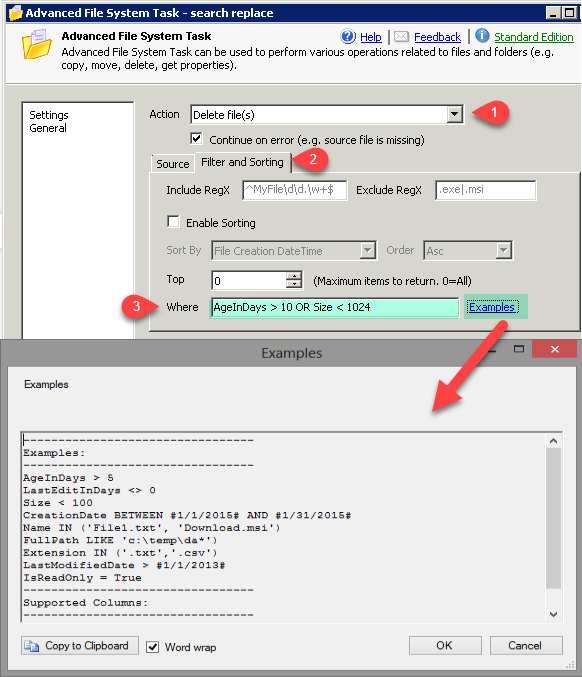
Task: Increase the Top value with up arrow
Action: pos(294,276)
